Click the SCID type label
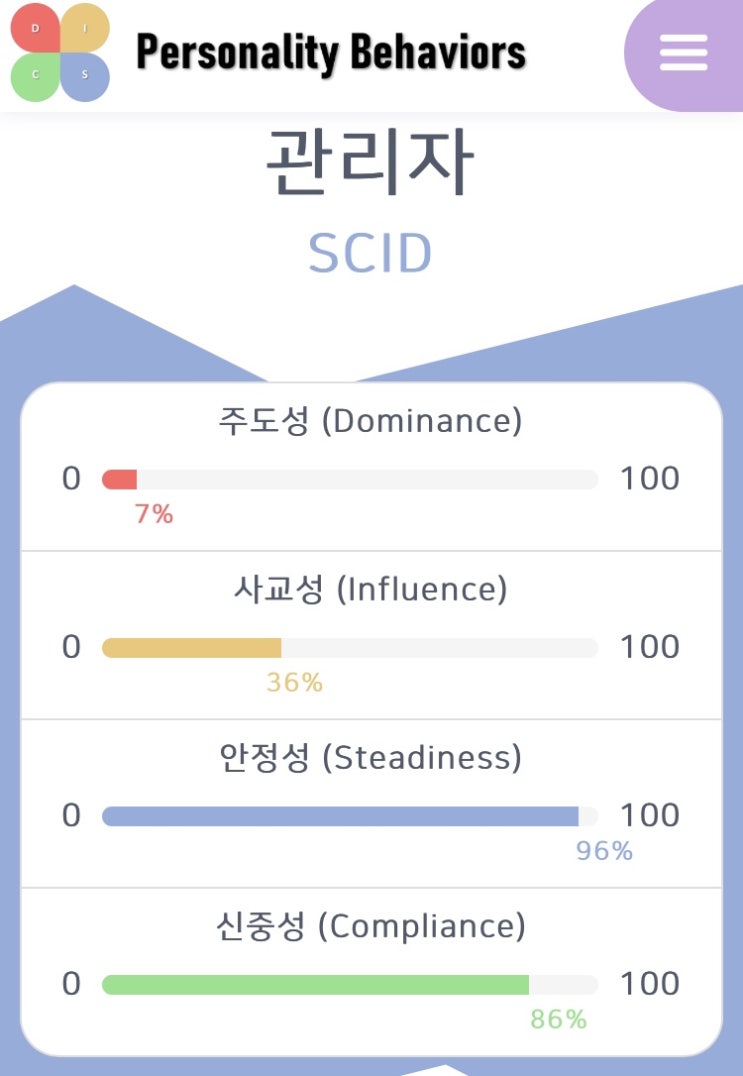 point(370,253)
